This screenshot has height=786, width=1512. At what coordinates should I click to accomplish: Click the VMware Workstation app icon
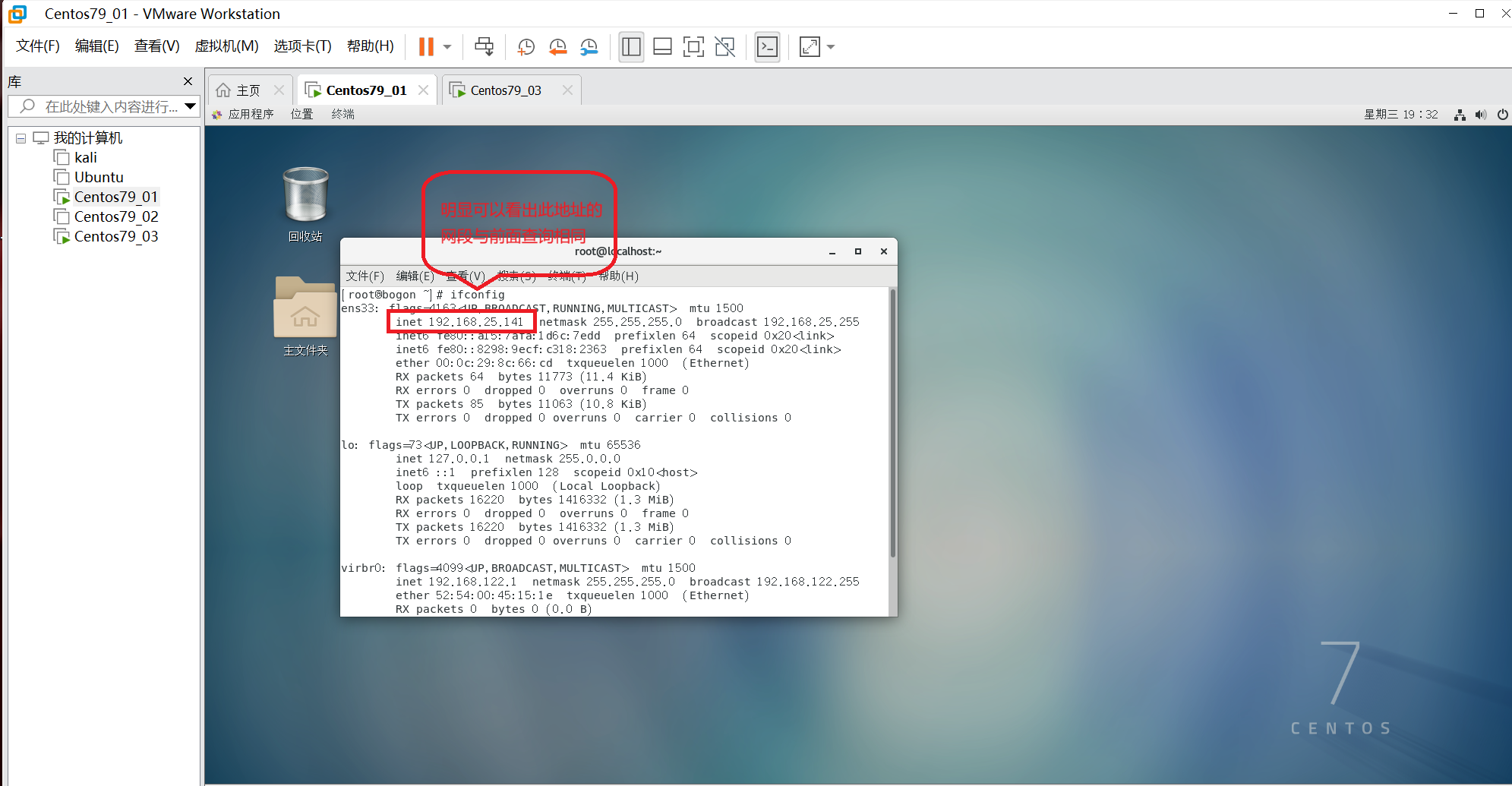coord(17,14)
